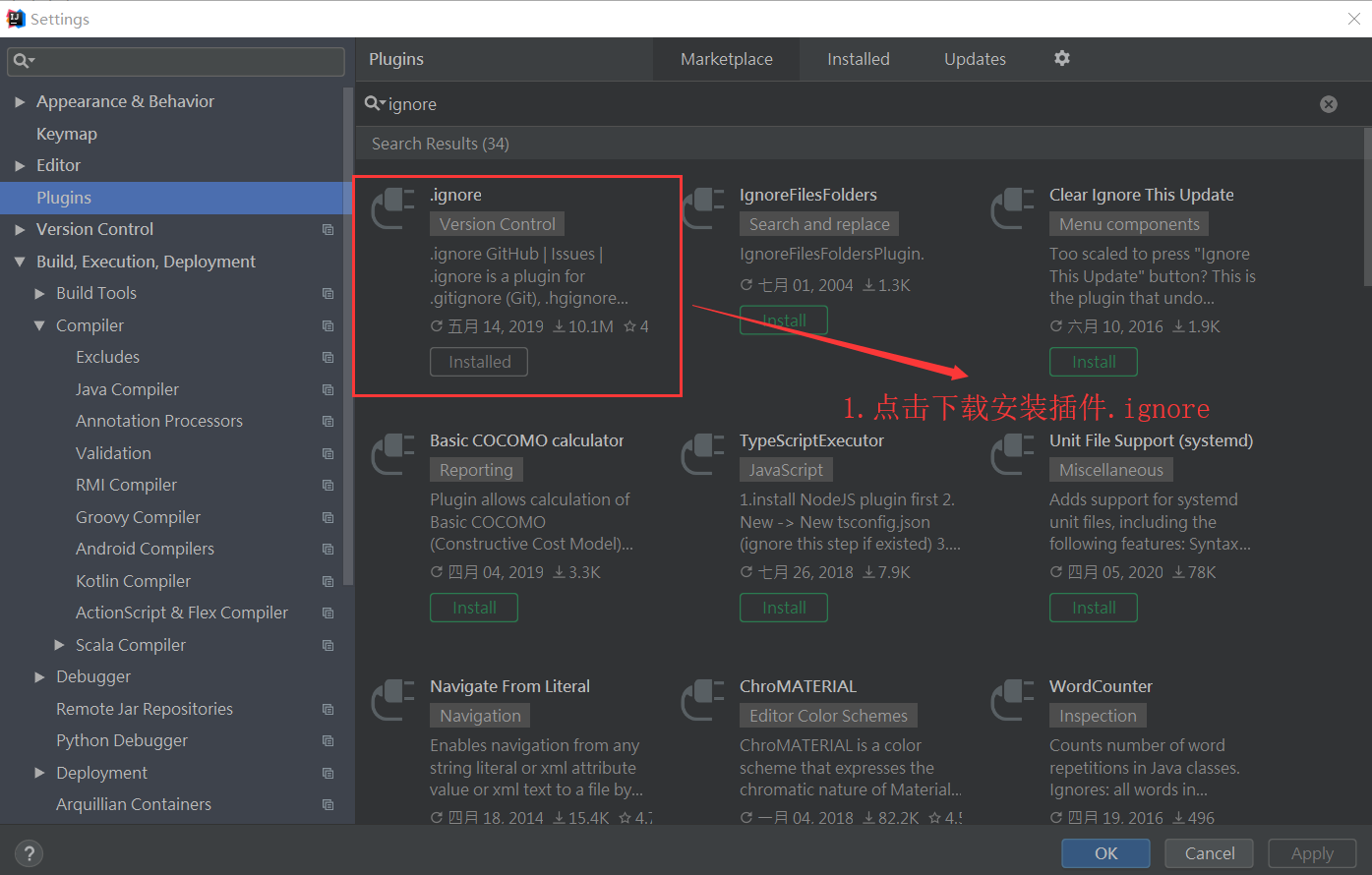Focus the plugin search field containing ignore
This screenshot has width=1372, height=875.
(x=851, y=104)
